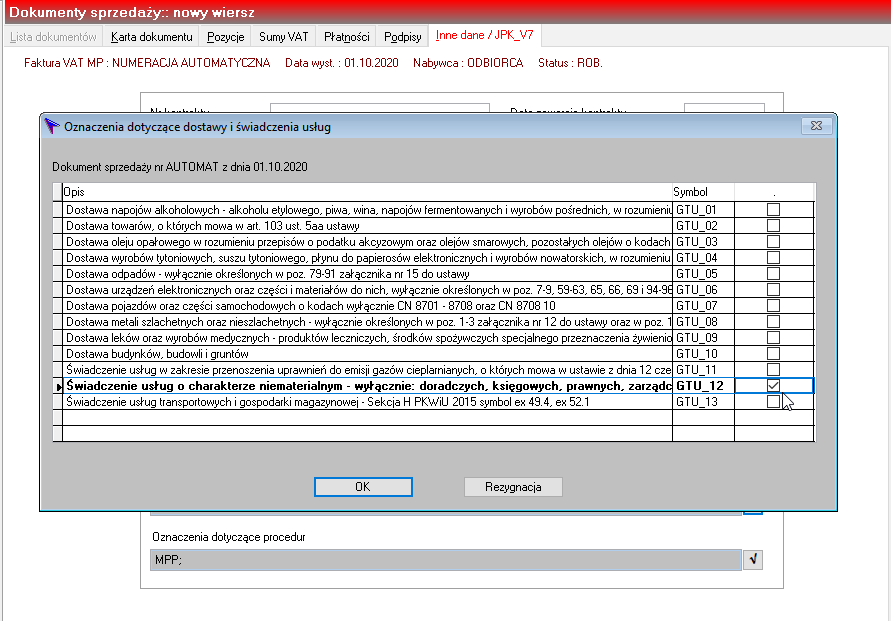Viewport: 891px width, 621px height.
Task: Go to Sumy VAT tab
Action: [x=284, y=37]
